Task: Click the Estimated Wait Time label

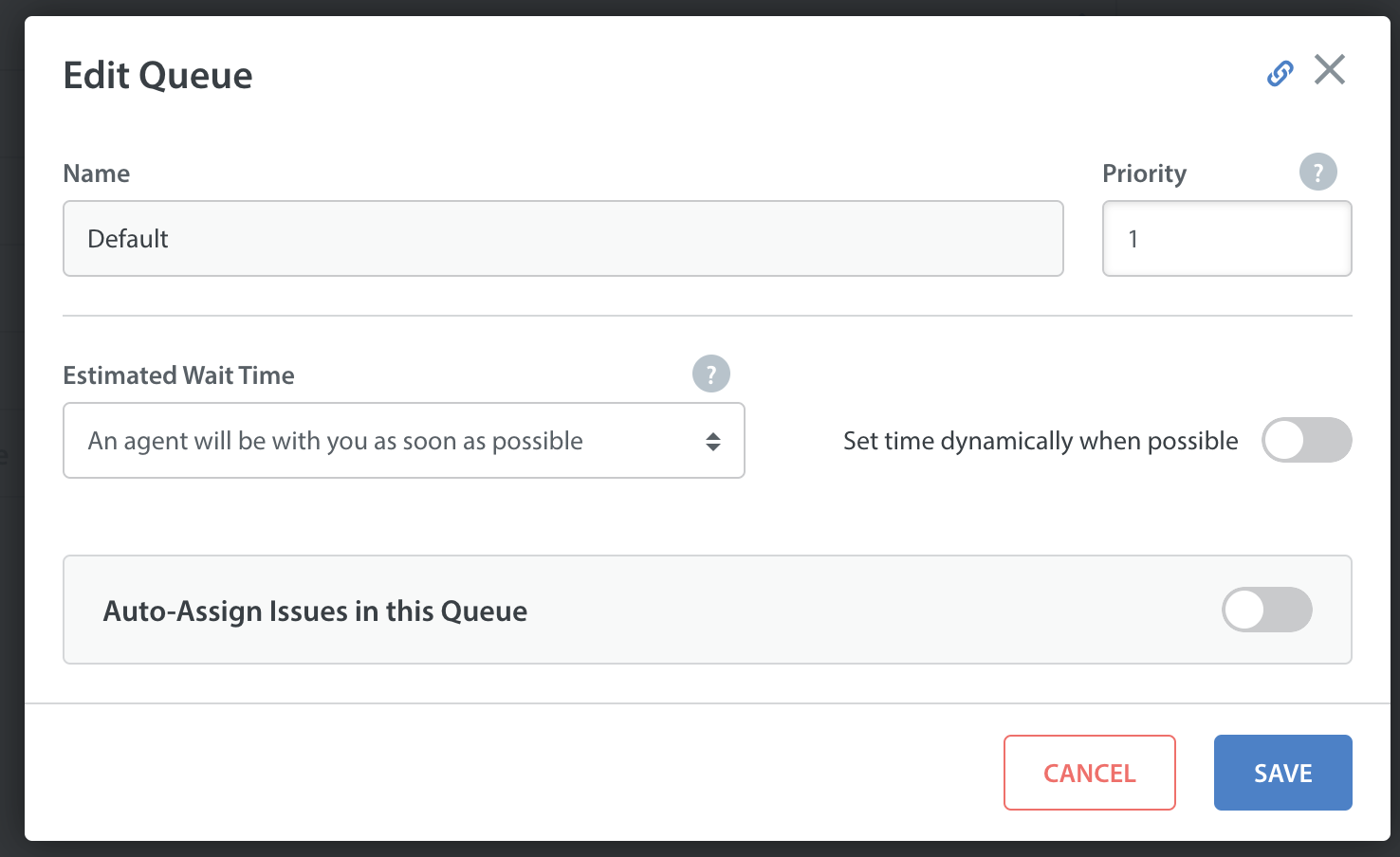Action: coord(178,375)
